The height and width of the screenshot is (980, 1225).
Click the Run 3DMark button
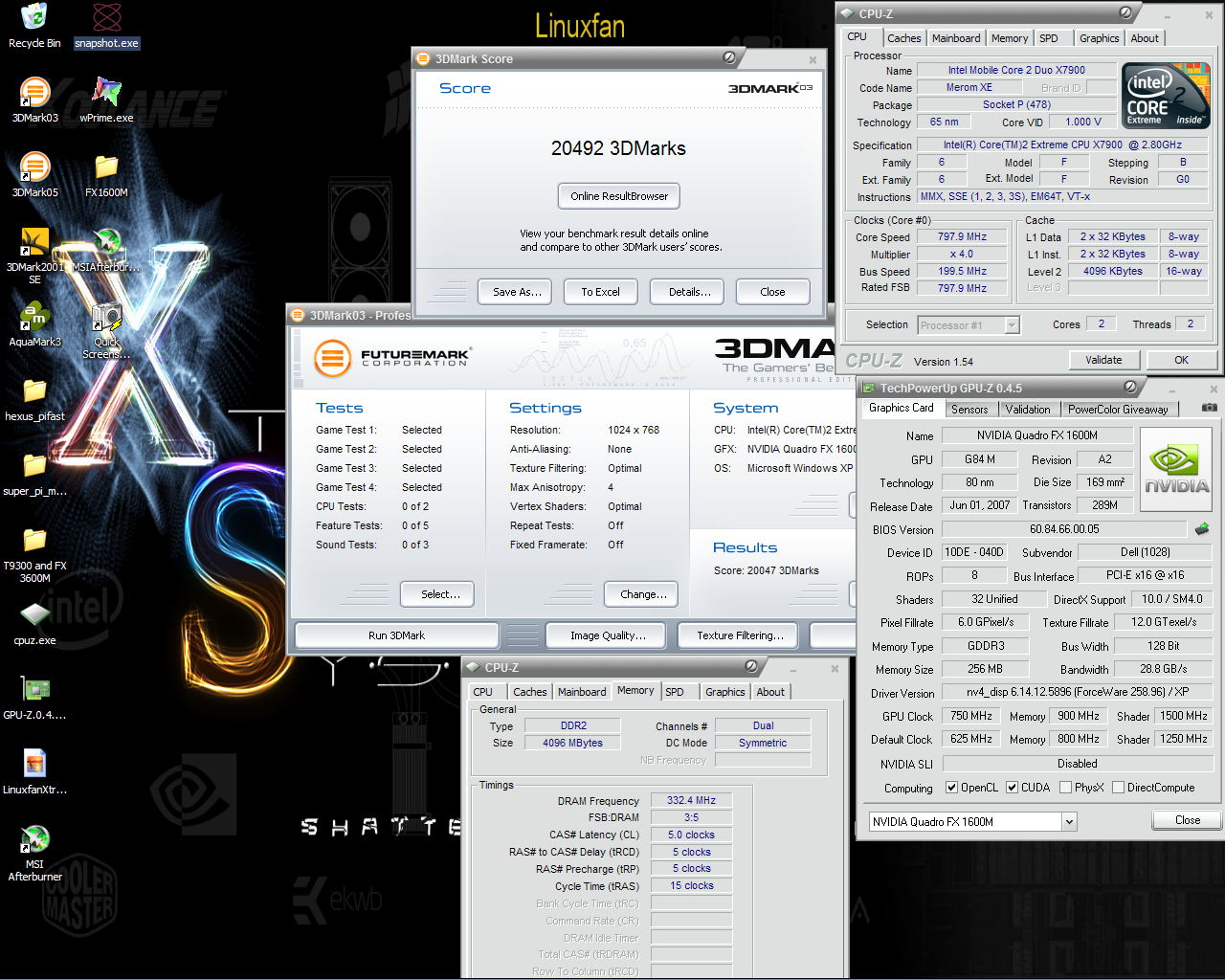click(x=396, y=635)
